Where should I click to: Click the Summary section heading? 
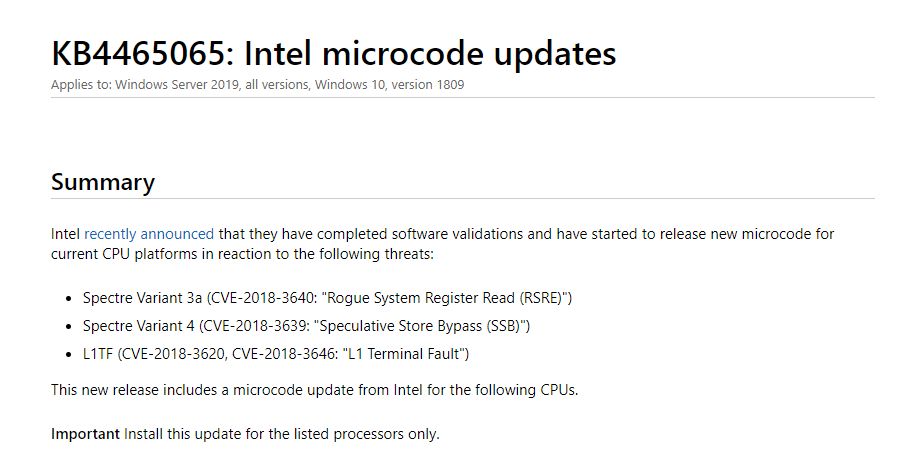(x=103, y=182)
